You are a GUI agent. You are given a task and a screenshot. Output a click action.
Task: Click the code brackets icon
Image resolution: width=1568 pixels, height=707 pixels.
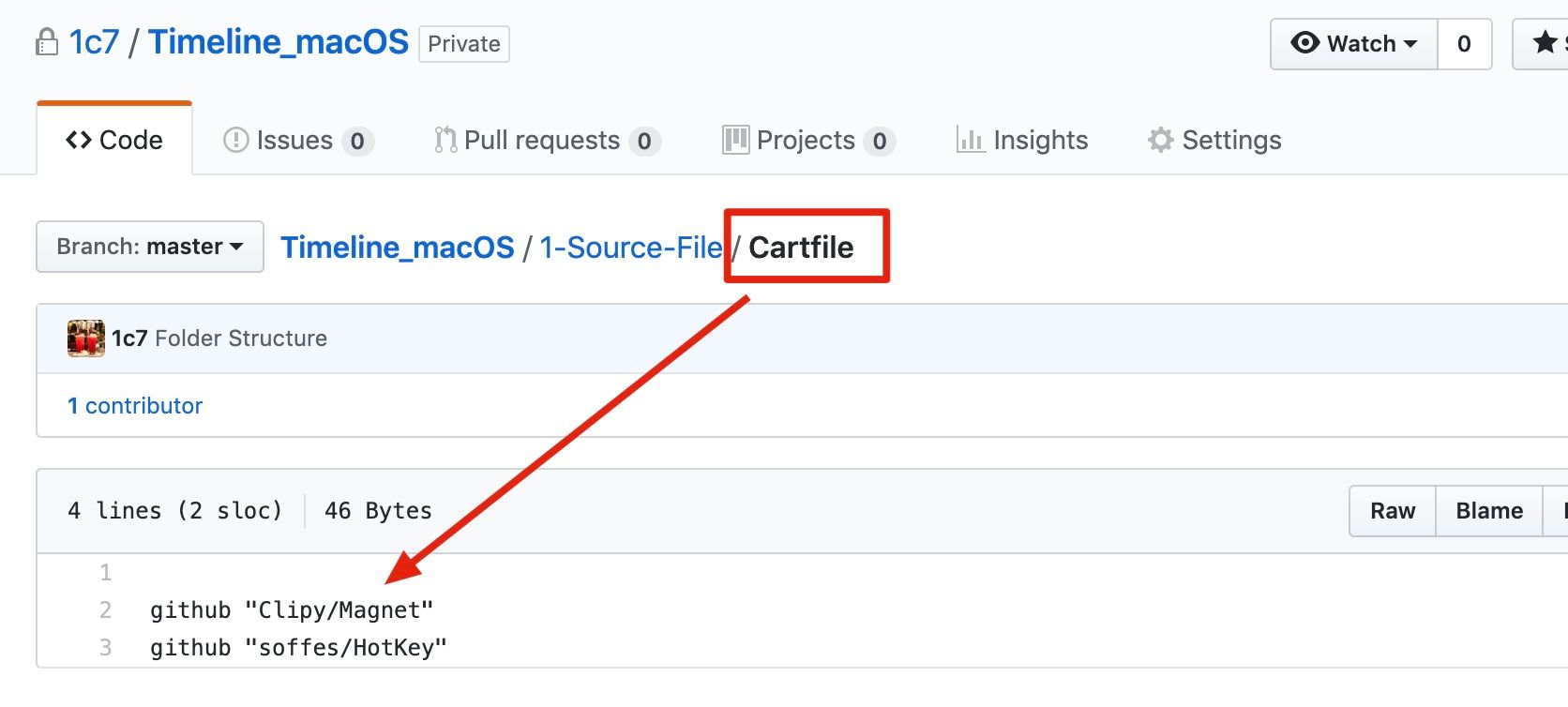point(79,140)
